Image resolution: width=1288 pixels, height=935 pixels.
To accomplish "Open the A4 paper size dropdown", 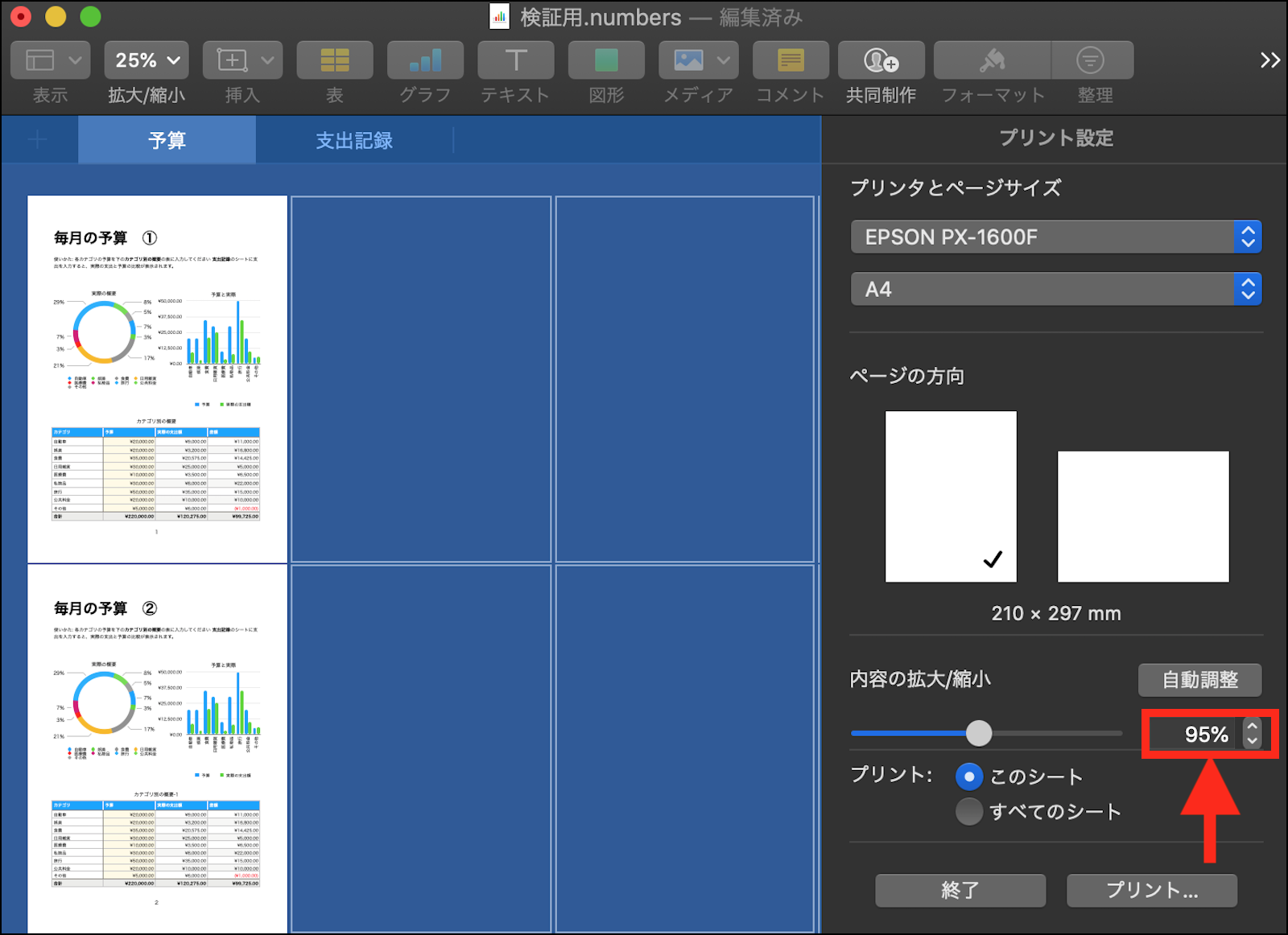I will [x=1055, y=290].
